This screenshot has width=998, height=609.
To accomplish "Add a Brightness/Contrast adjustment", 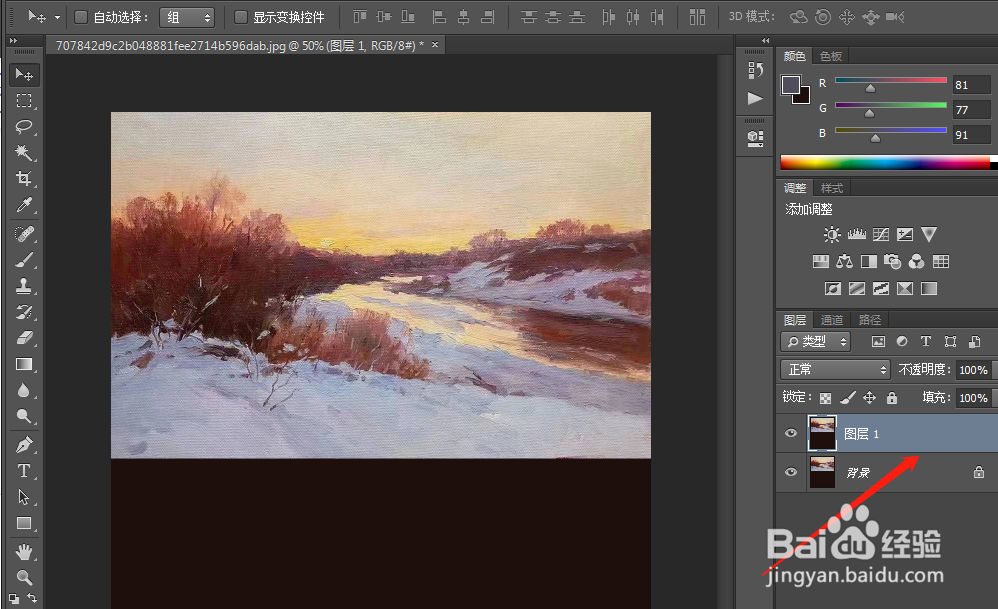I will (832, 235).
